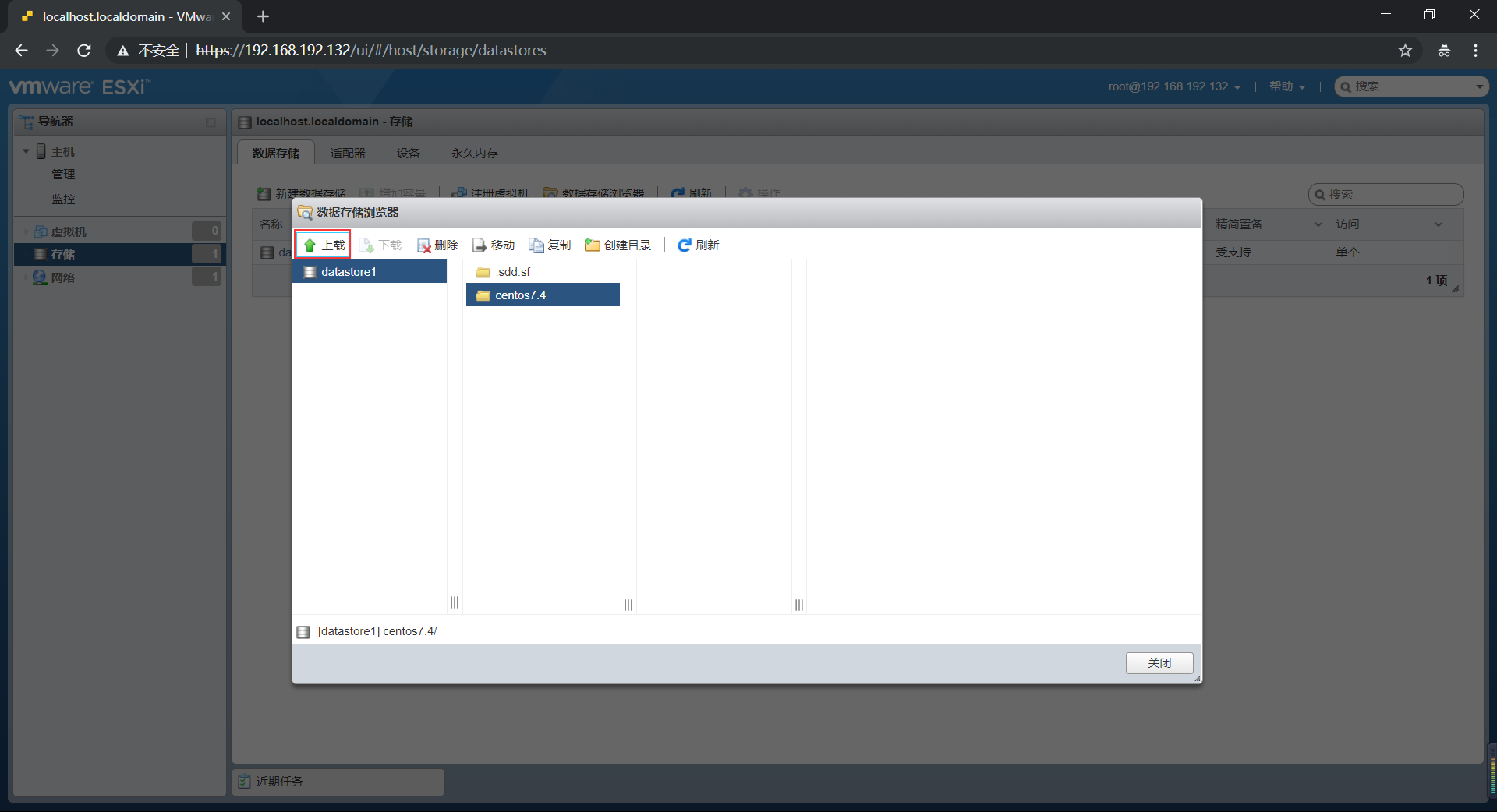
Task: Select datastore1 in the browser tree
Action: pos(370,272)
